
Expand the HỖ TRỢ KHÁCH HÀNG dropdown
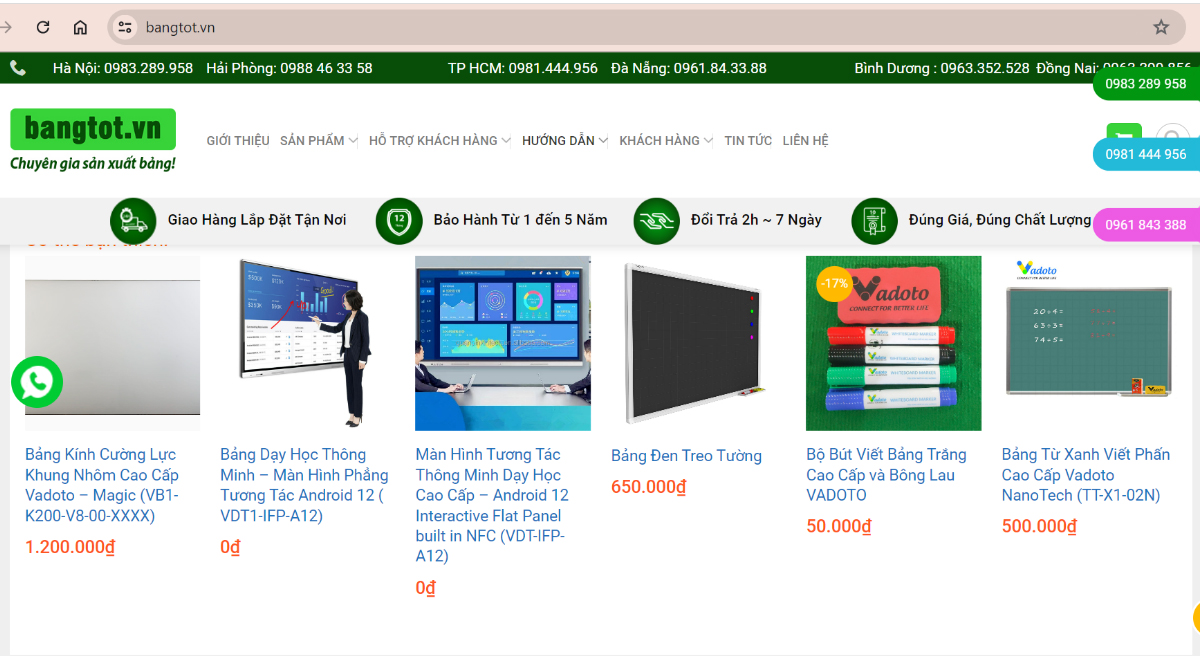[x=439, y=141]
